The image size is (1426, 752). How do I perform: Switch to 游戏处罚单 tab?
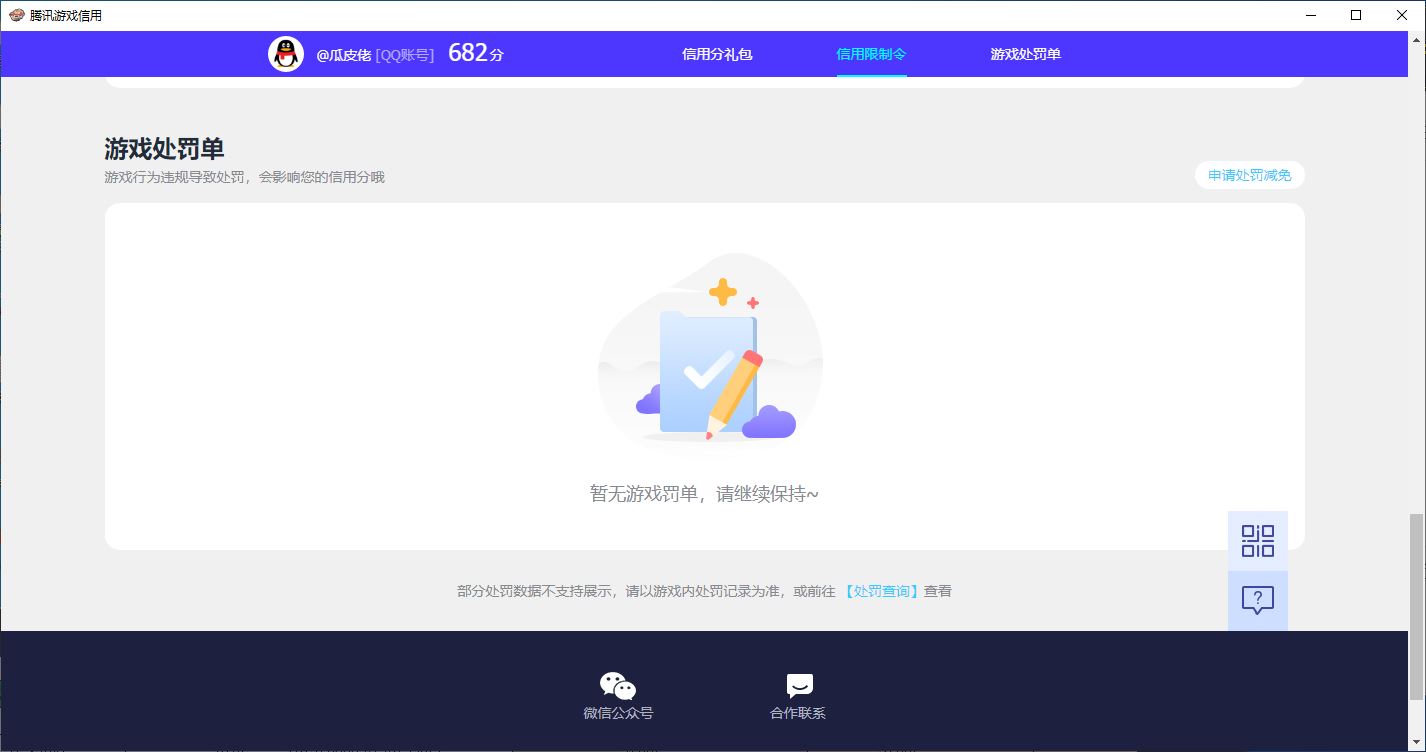click(x=1025, y=54)
